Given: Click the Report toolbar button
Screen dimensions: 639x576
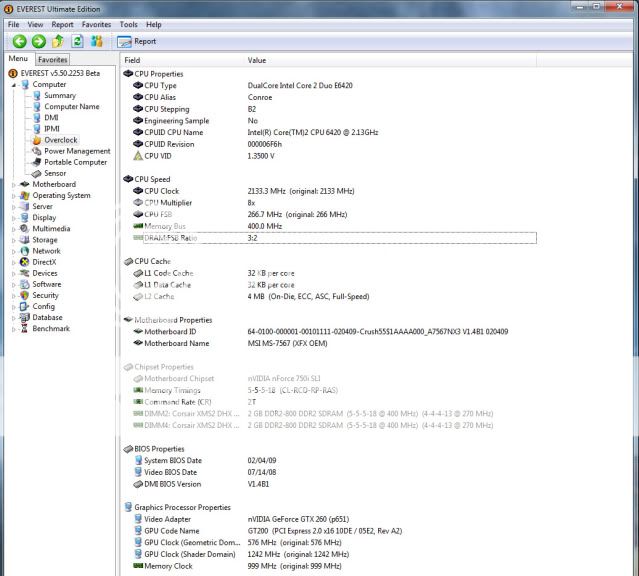Looking at the screenshot, I should click(x=137, y=41).
